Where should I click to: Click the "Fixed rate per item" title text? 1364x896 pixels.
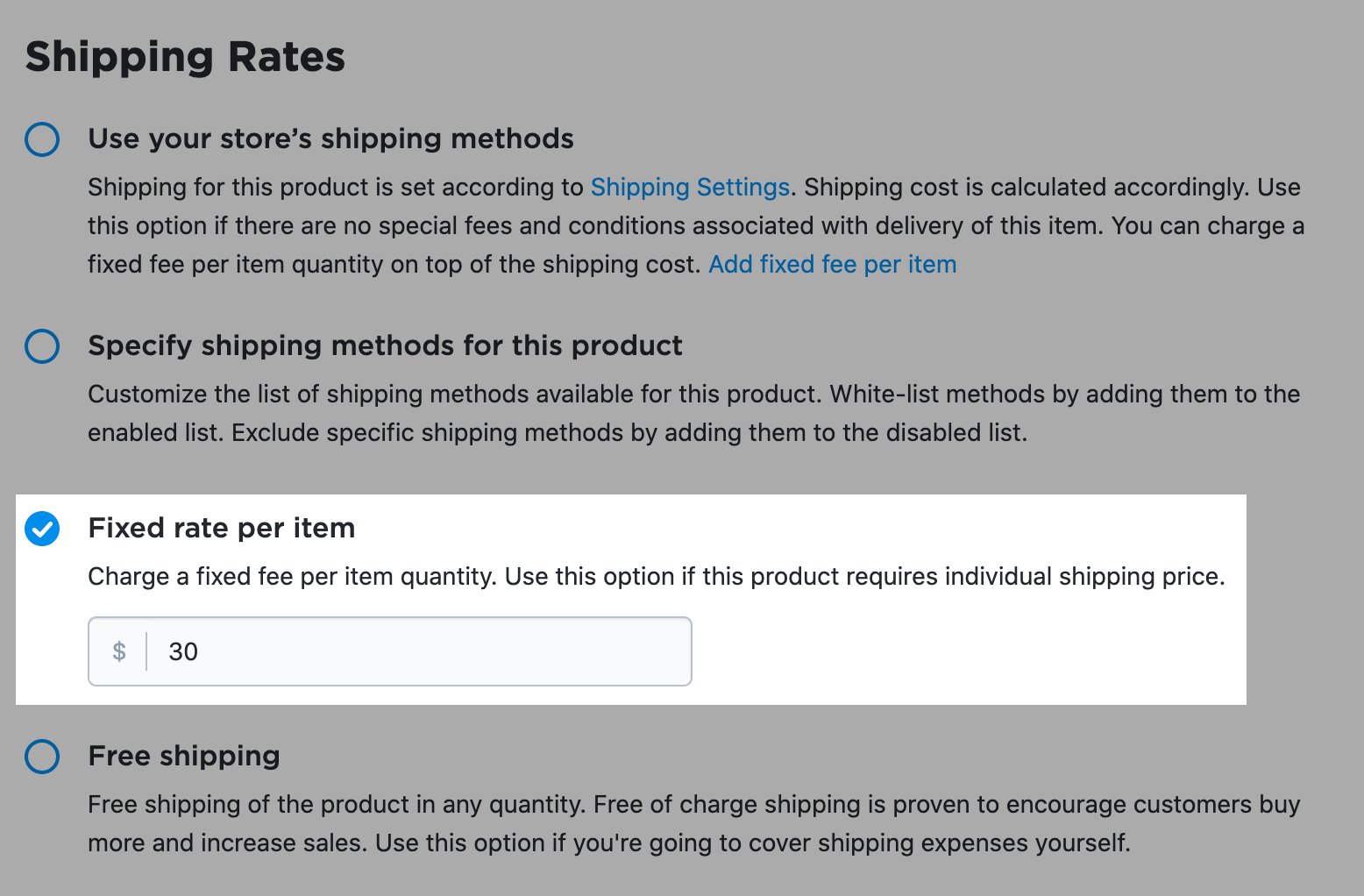[222, 528]
